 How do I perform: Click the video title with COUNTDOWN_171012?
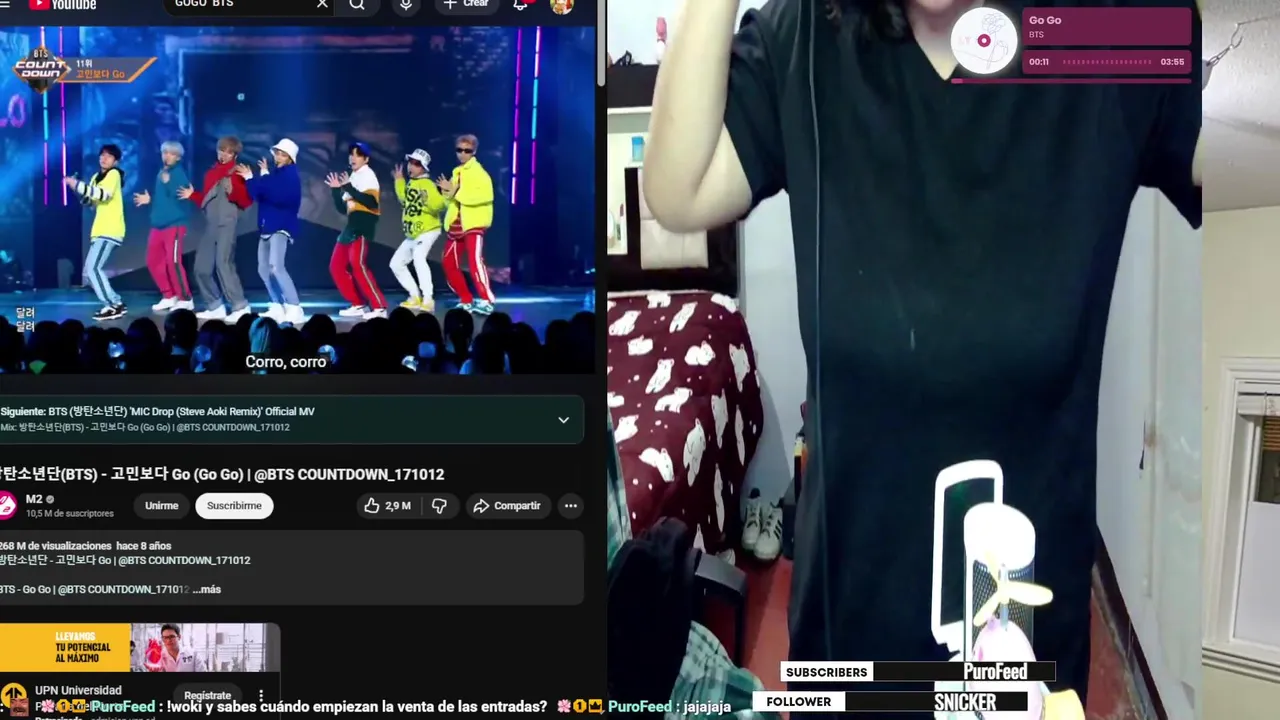222,474
